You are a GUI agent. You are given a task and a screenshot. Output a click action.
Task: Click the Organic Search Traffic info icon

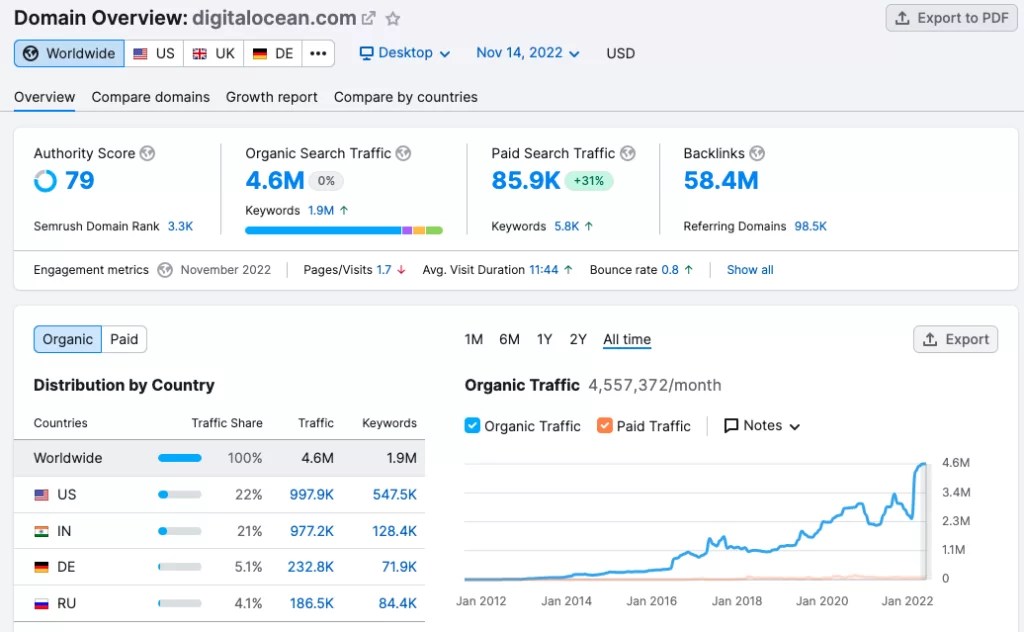(402, 153)
